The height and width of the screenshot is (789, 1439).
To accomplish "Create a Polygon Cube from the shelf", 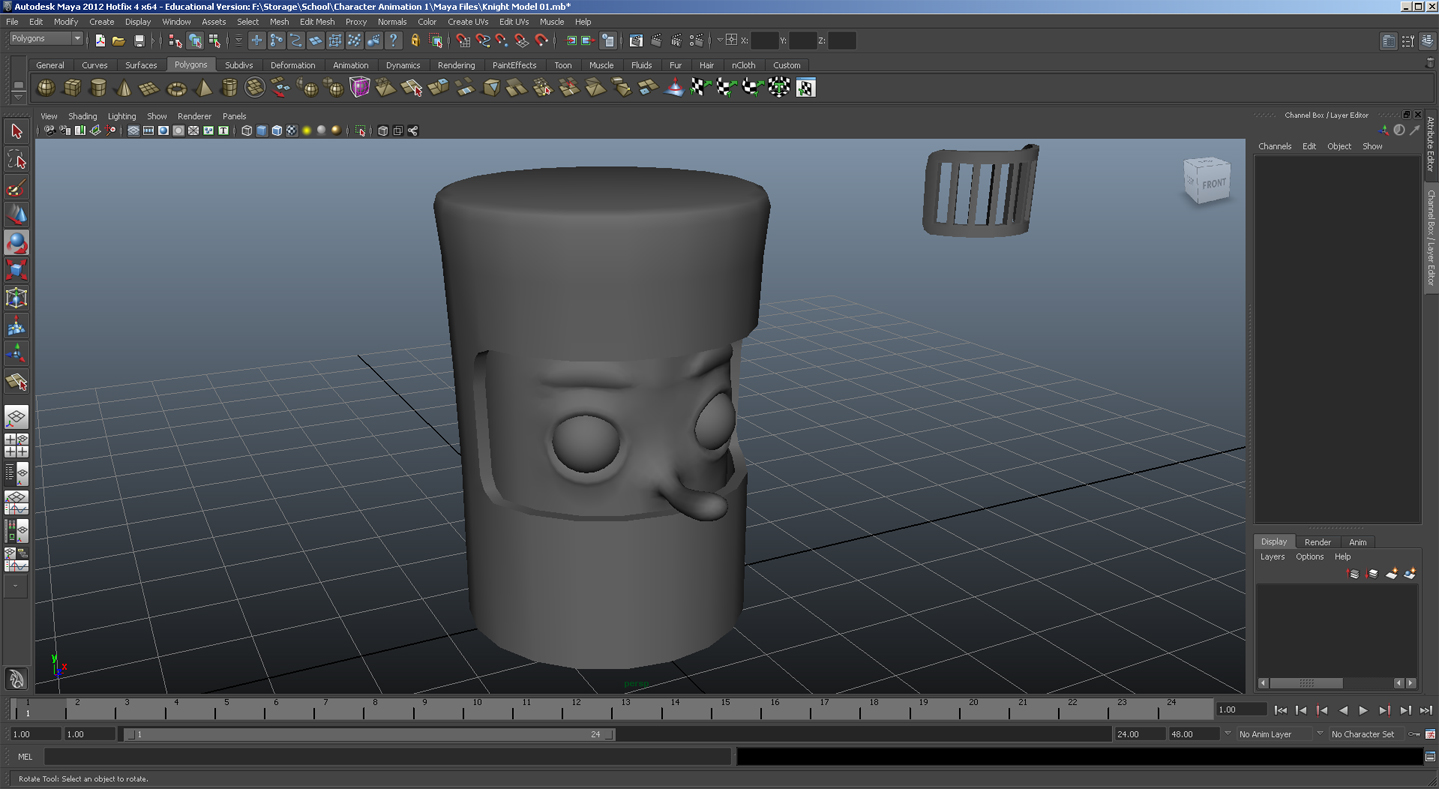I will pyautogui.click(x=71, y=87).
